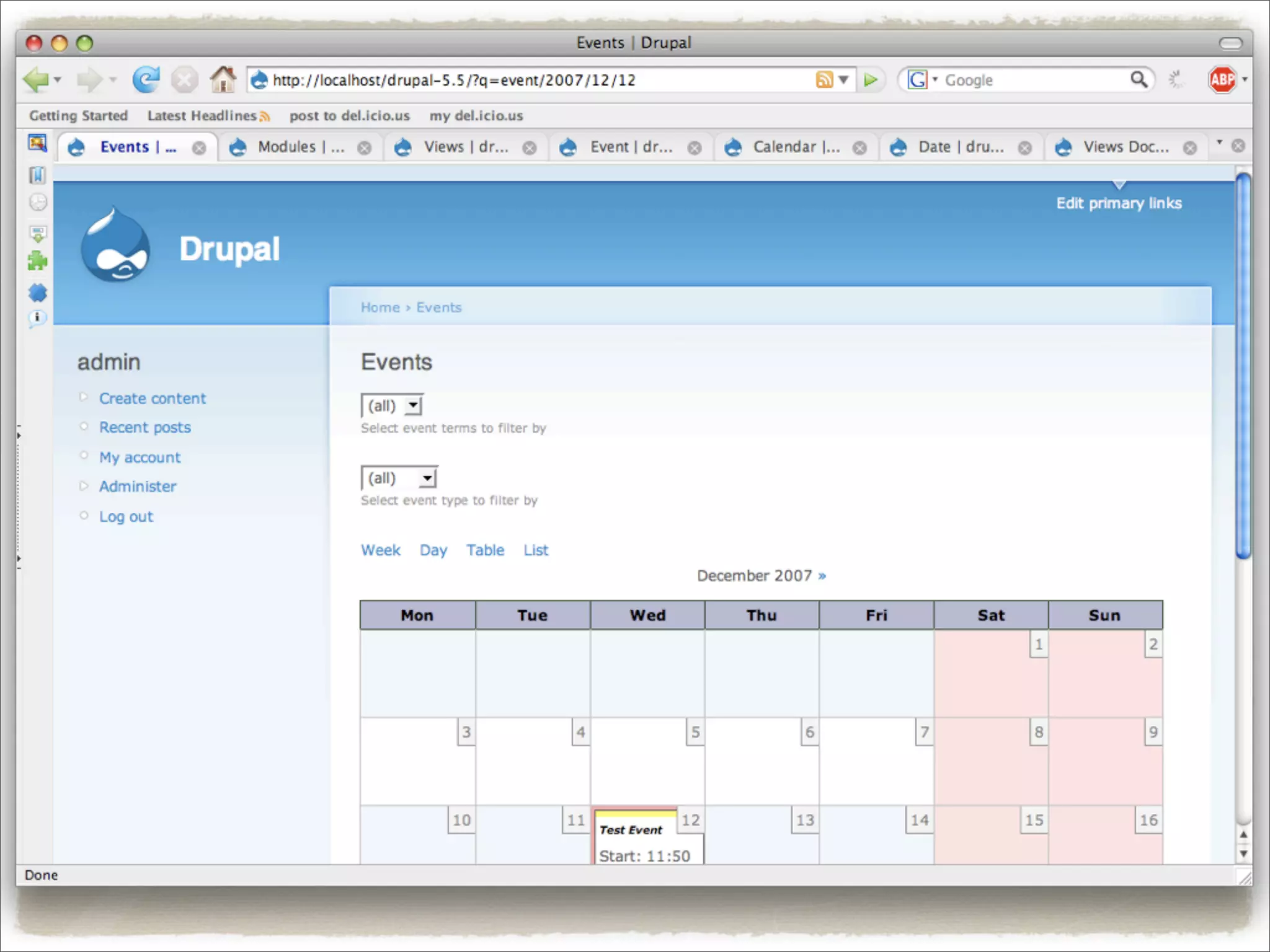
Task: Go to next month arrow after December 2007
Action: coord(822,576)
